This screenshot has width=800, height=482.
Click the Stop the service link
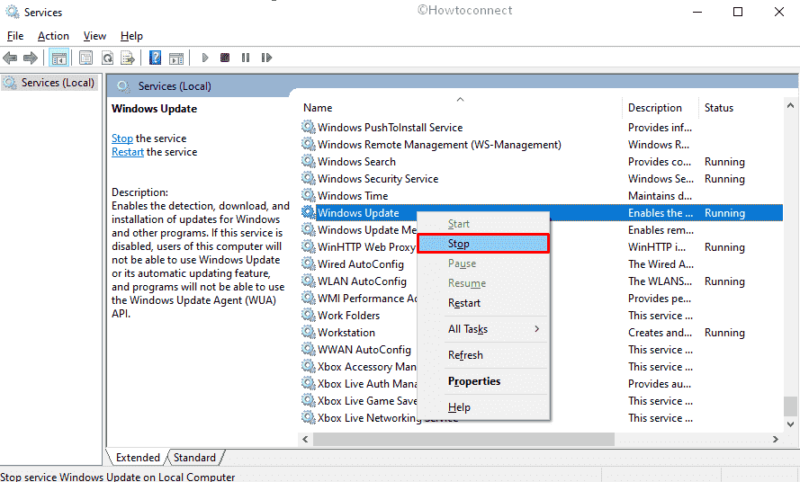pyautogui.click(x=122, y=138)
